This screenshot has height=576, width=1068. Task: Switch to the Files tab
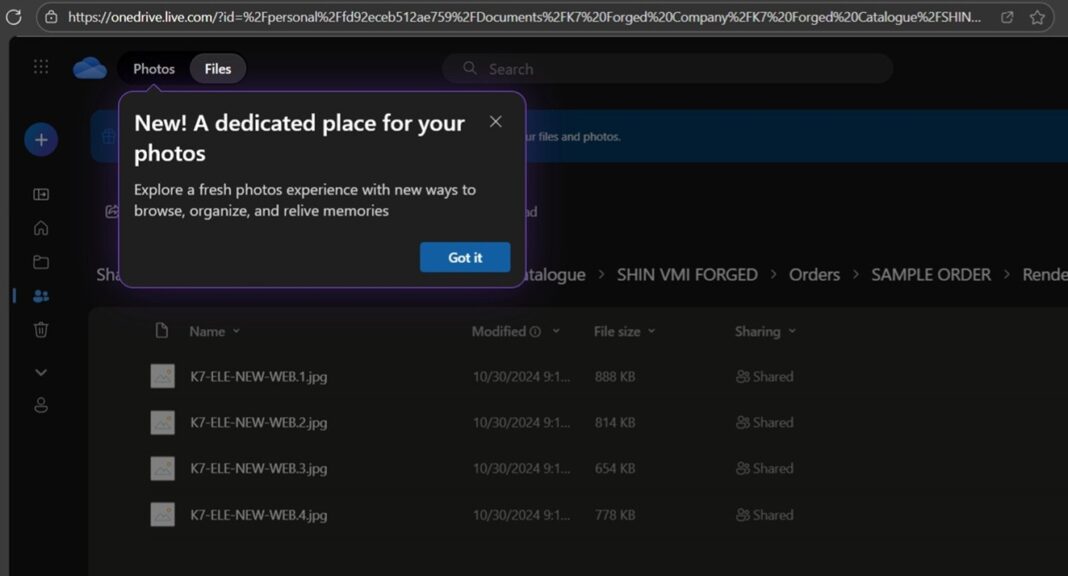click(217, 68)
